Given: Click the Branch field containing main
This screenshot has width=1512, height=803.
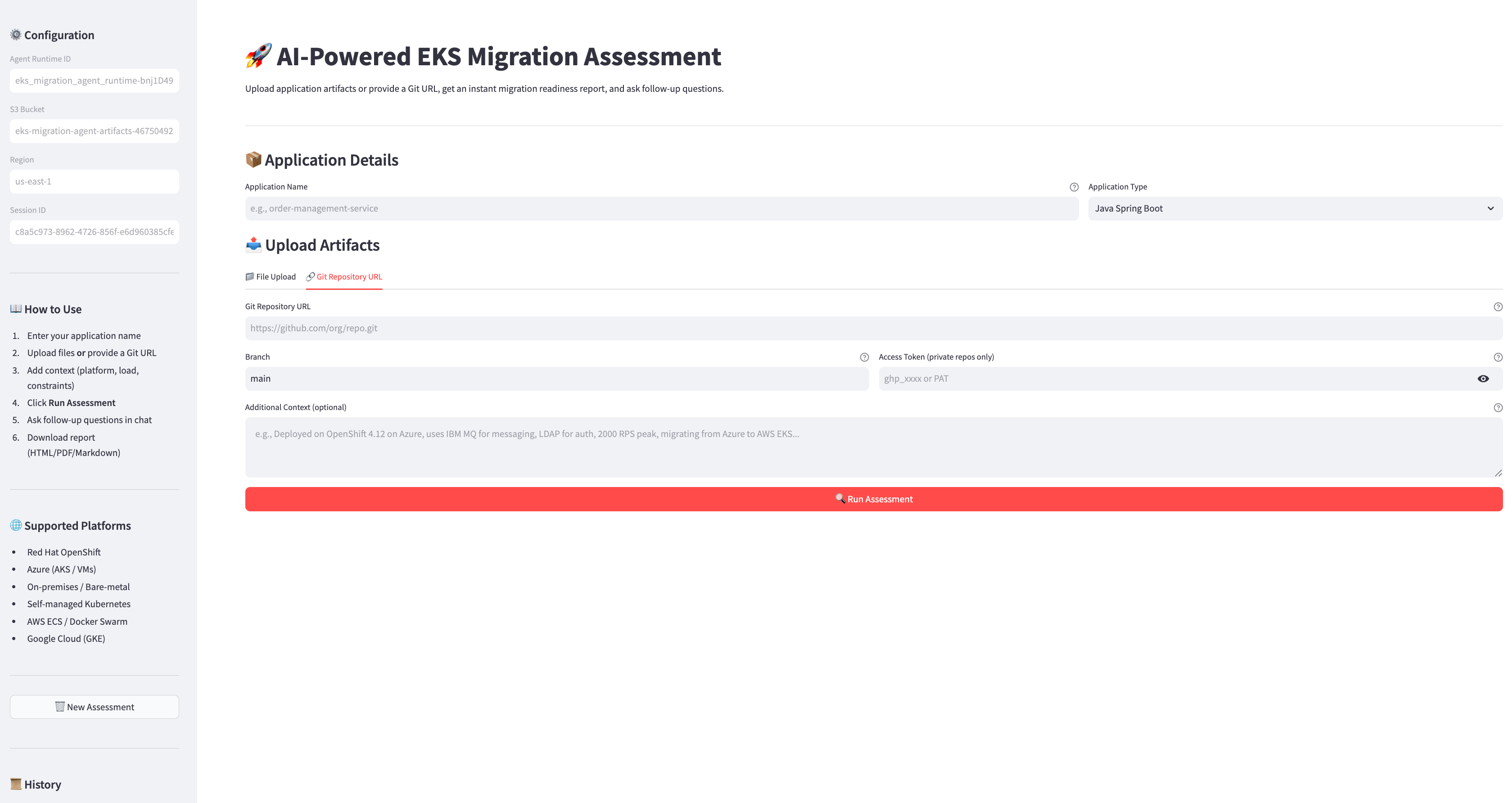Looking at the screenshot, I should point(556,379).
